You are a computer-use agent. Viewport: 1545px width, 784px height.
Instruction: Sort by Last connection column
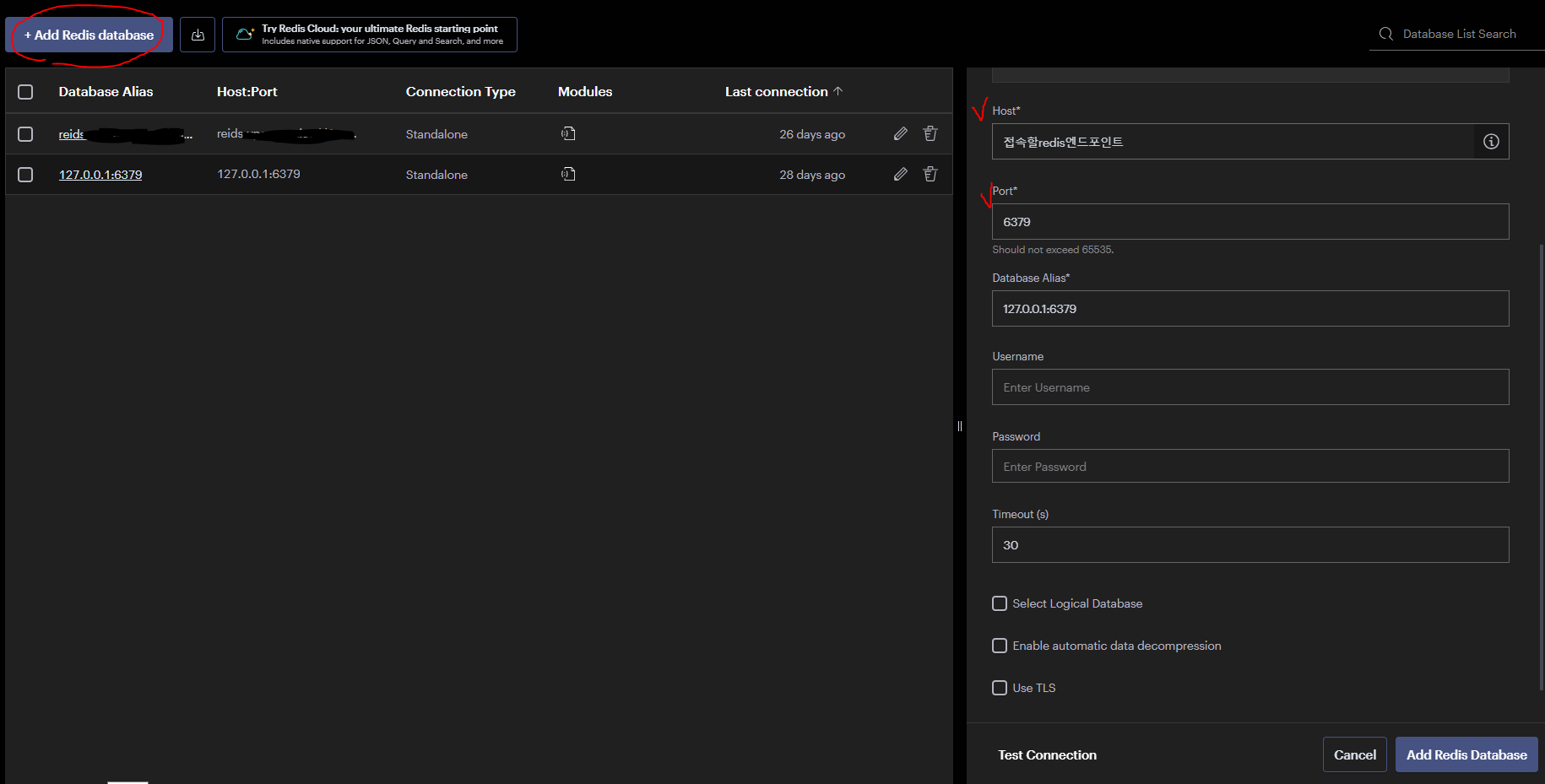coord(776,91)
